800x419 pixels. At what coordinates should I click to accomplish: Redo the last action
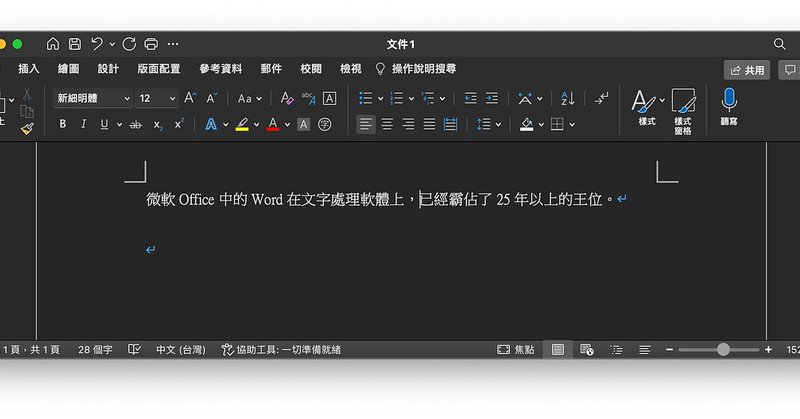point(129,44)
